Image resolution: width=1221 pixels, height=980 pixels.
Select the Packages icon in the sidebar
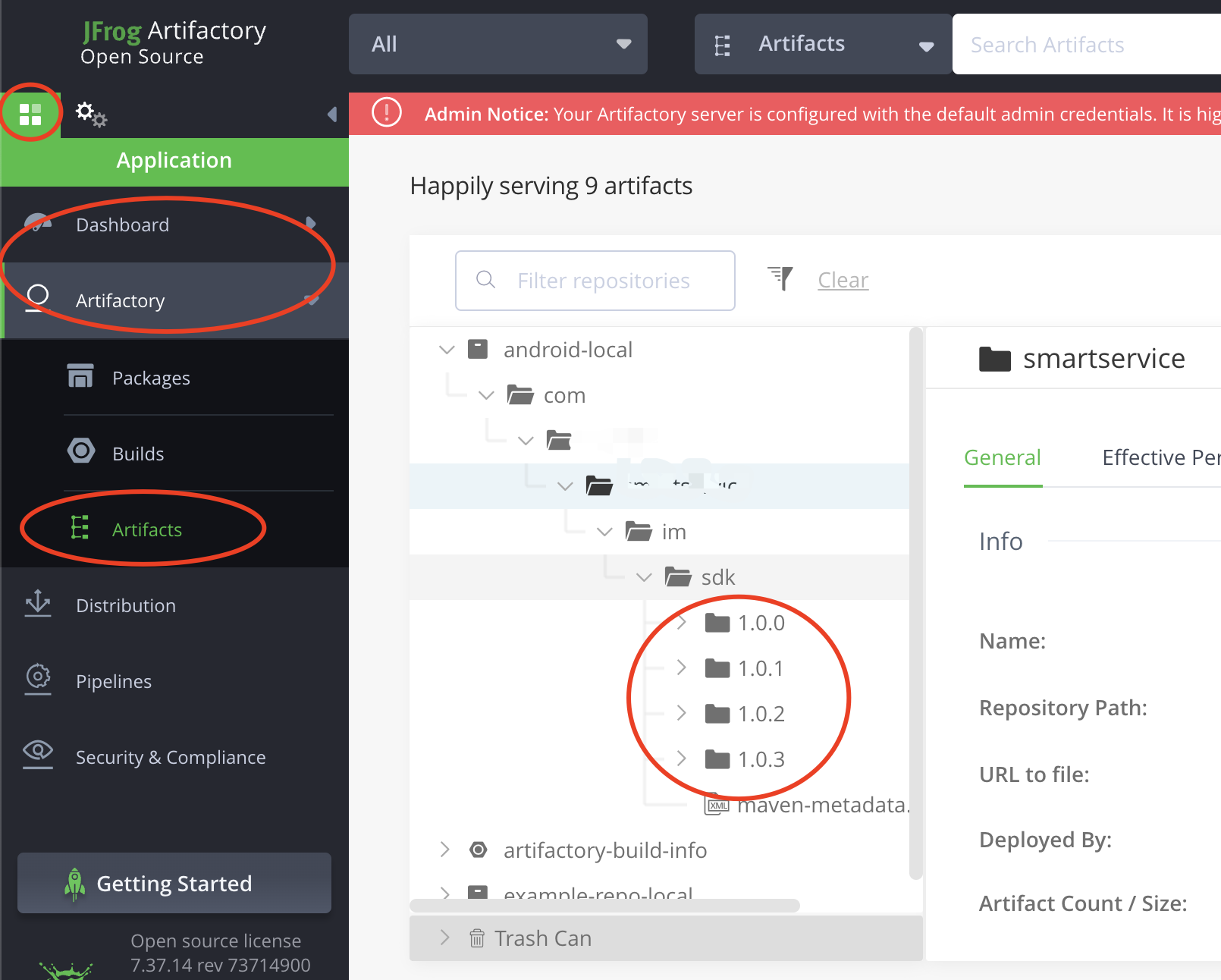click(80, 377)
